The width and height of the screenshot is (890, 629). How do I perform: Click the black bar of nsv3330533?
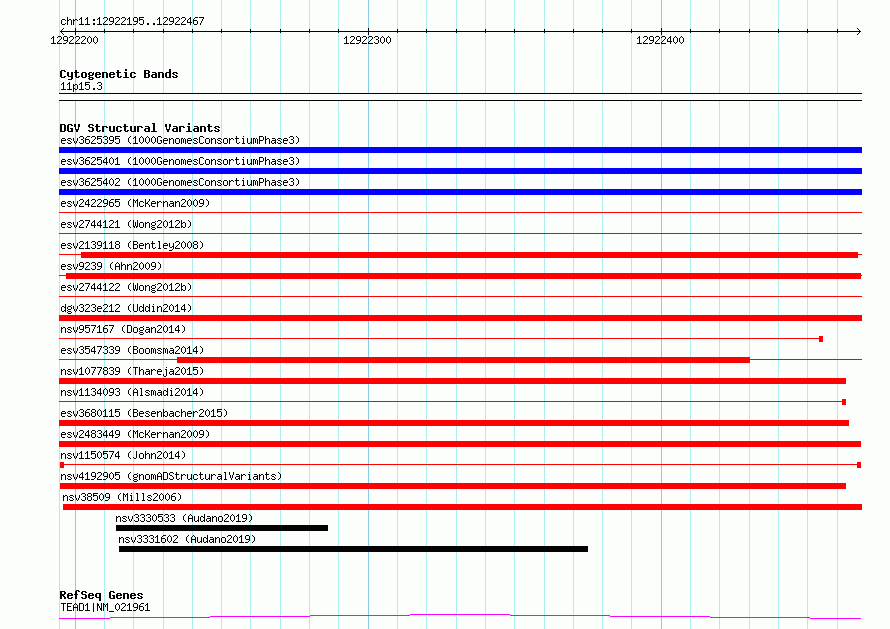pyautogui.click(x=222, y=528)
